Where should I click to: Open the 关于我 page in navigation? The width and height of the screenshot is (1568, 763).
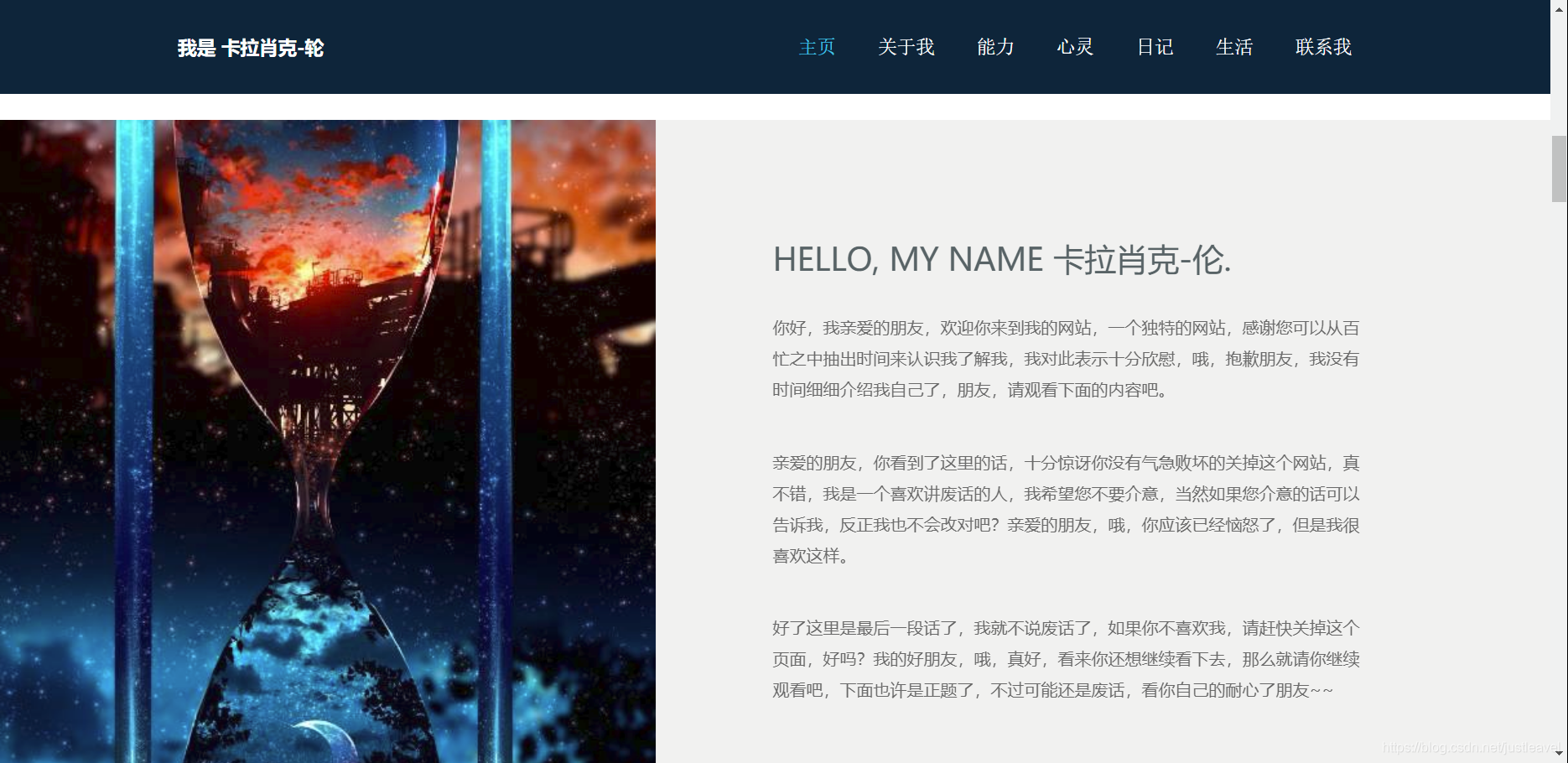[906, 47]
